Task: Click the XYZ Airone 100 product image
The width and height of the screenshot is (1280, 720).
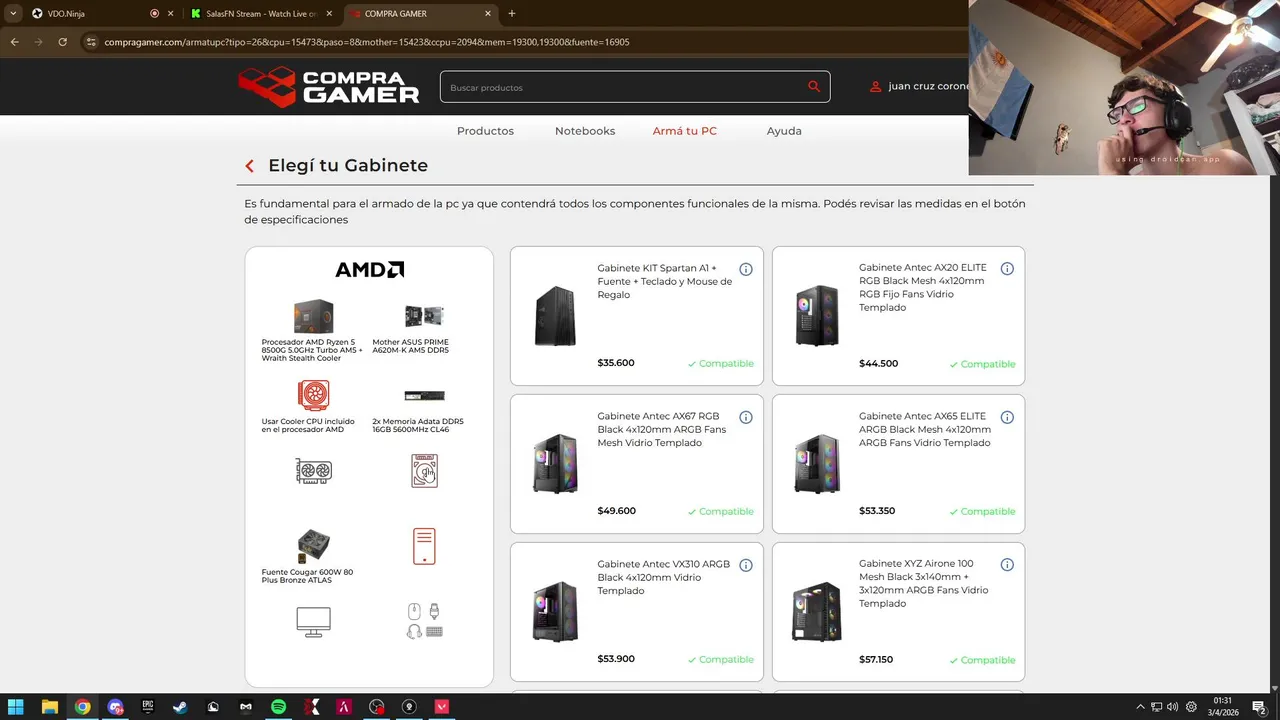Action: tap(817, 612)
